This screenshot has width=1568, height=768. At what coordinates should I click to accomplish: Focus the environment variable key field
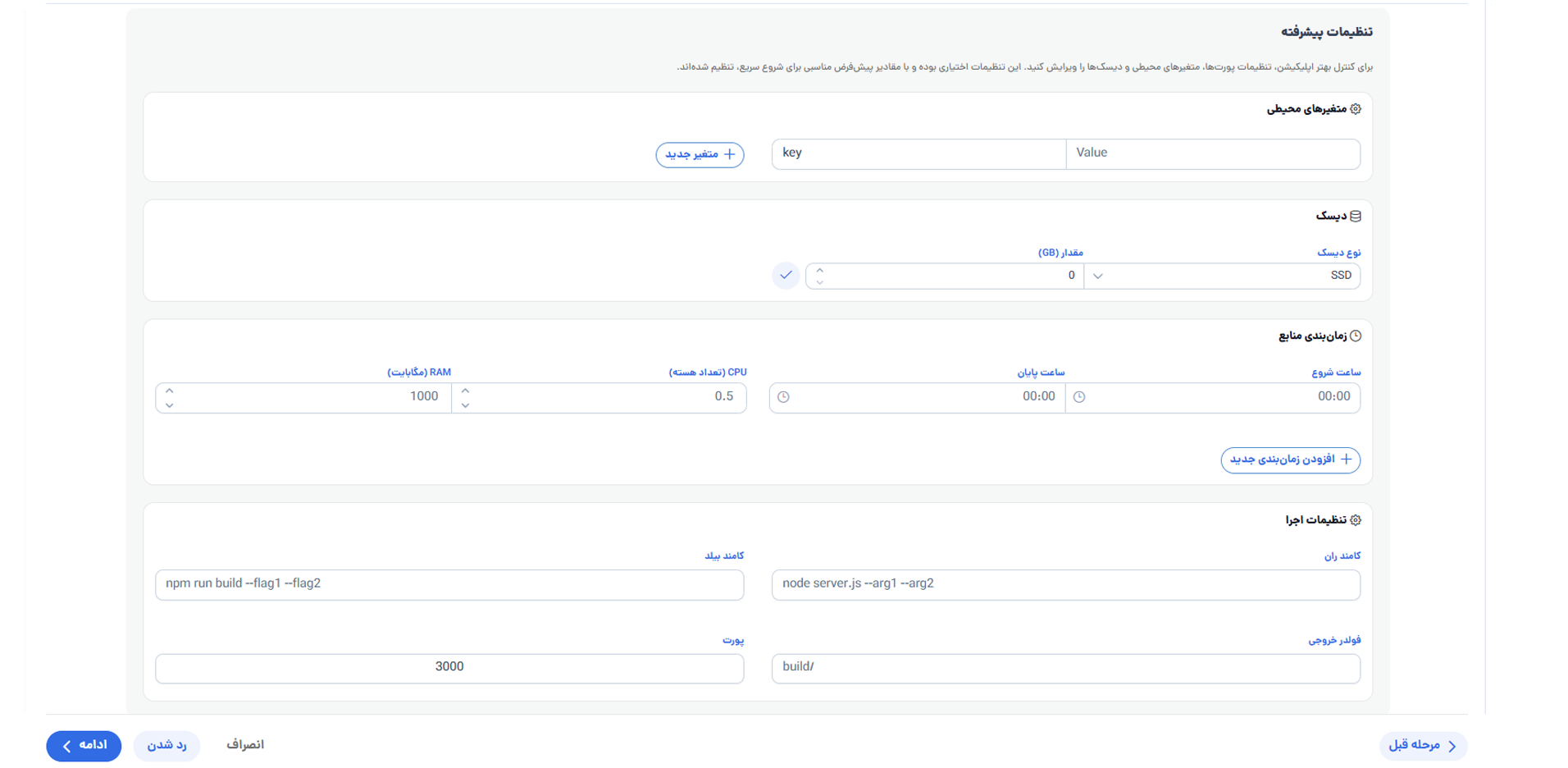918,154
